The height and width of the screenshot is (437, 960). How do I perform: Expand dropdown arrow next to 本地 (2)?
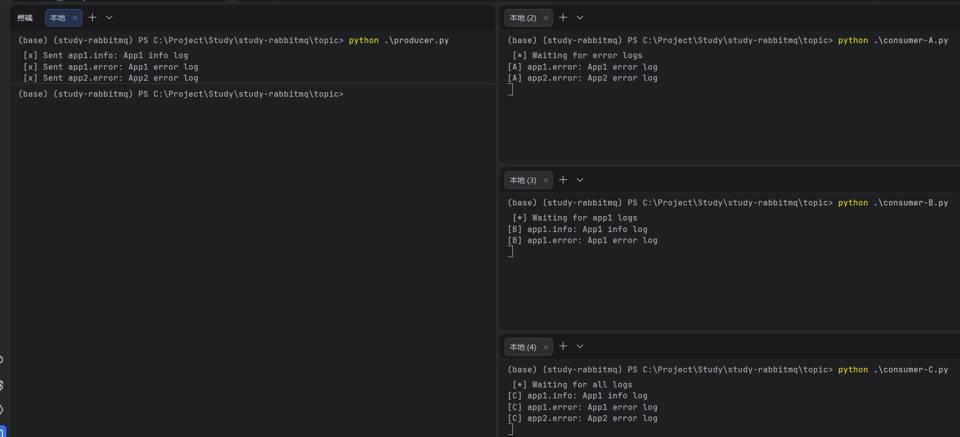580,17
